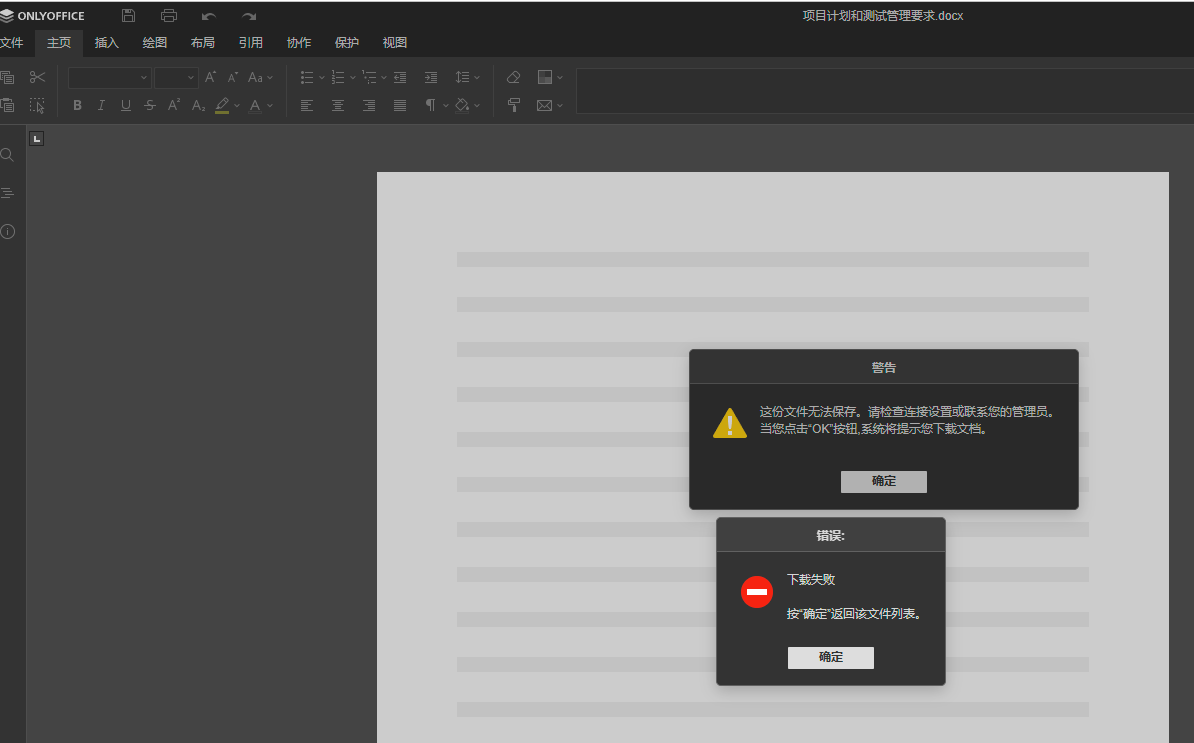This screenshot has width=1194, height=743.
Task: Click the Select All icon
Action: coord(37,105)
